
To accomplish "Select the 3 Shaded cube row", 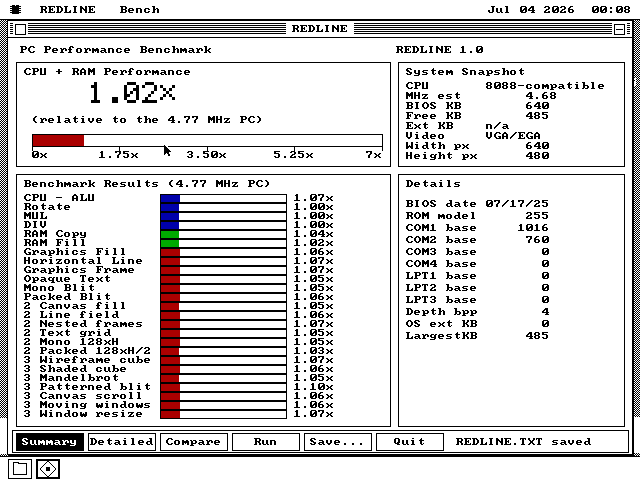I will (75, 369).
